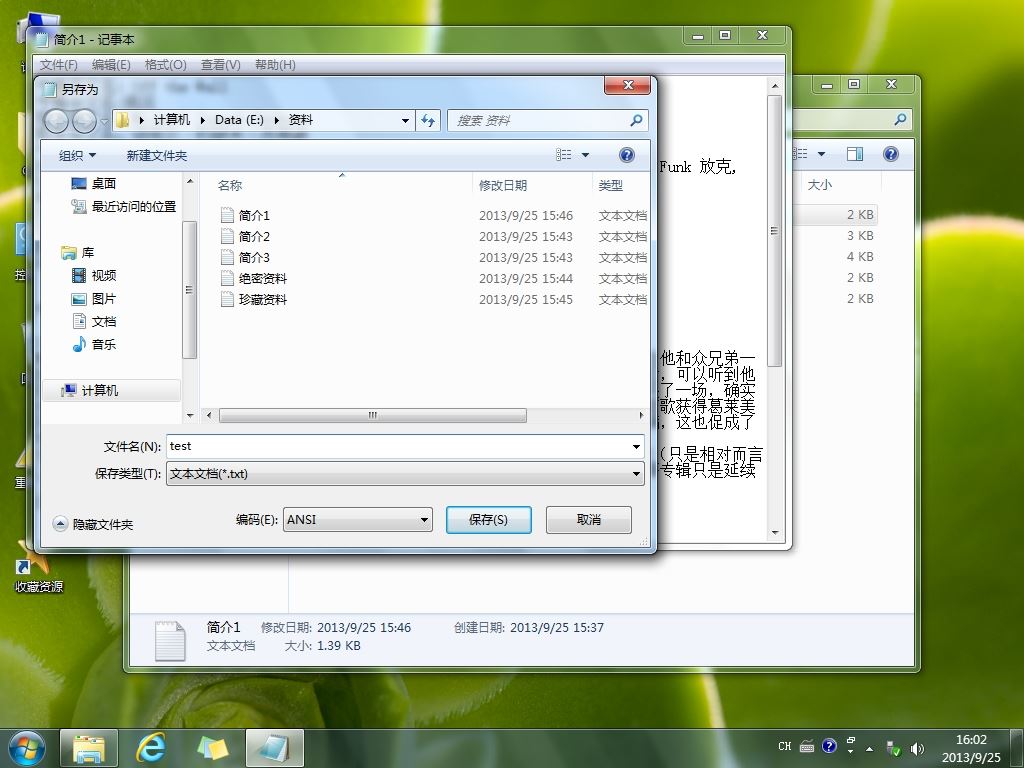Open 文件(F) menu in Notepad
Image resolution: width=1024 pixels, height=768 pixels.
pyautogui.click(x=58, y=65)
